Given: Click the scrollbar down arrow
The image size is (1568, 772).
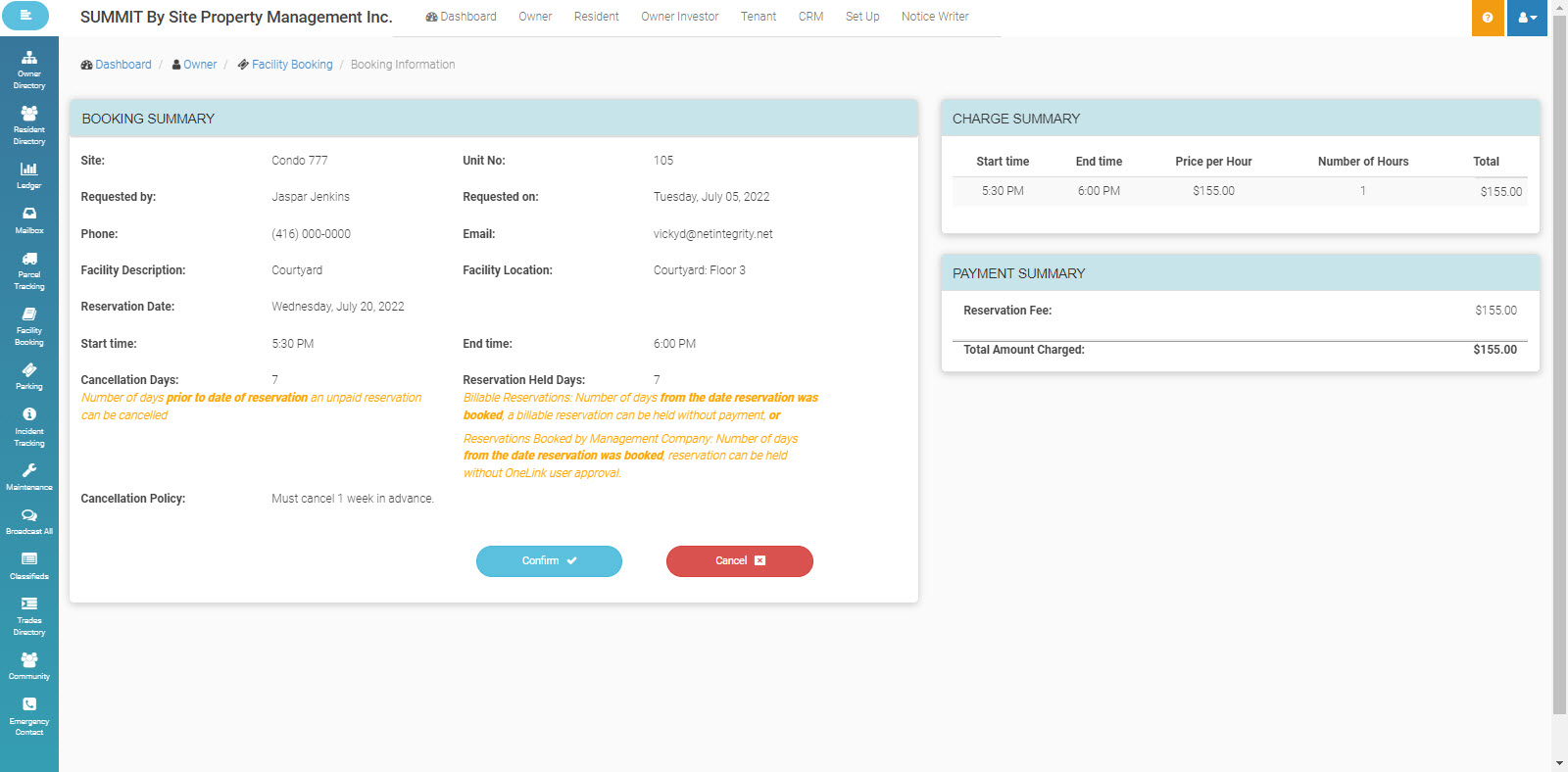Looking at the screenshot, I should 1559,763.
